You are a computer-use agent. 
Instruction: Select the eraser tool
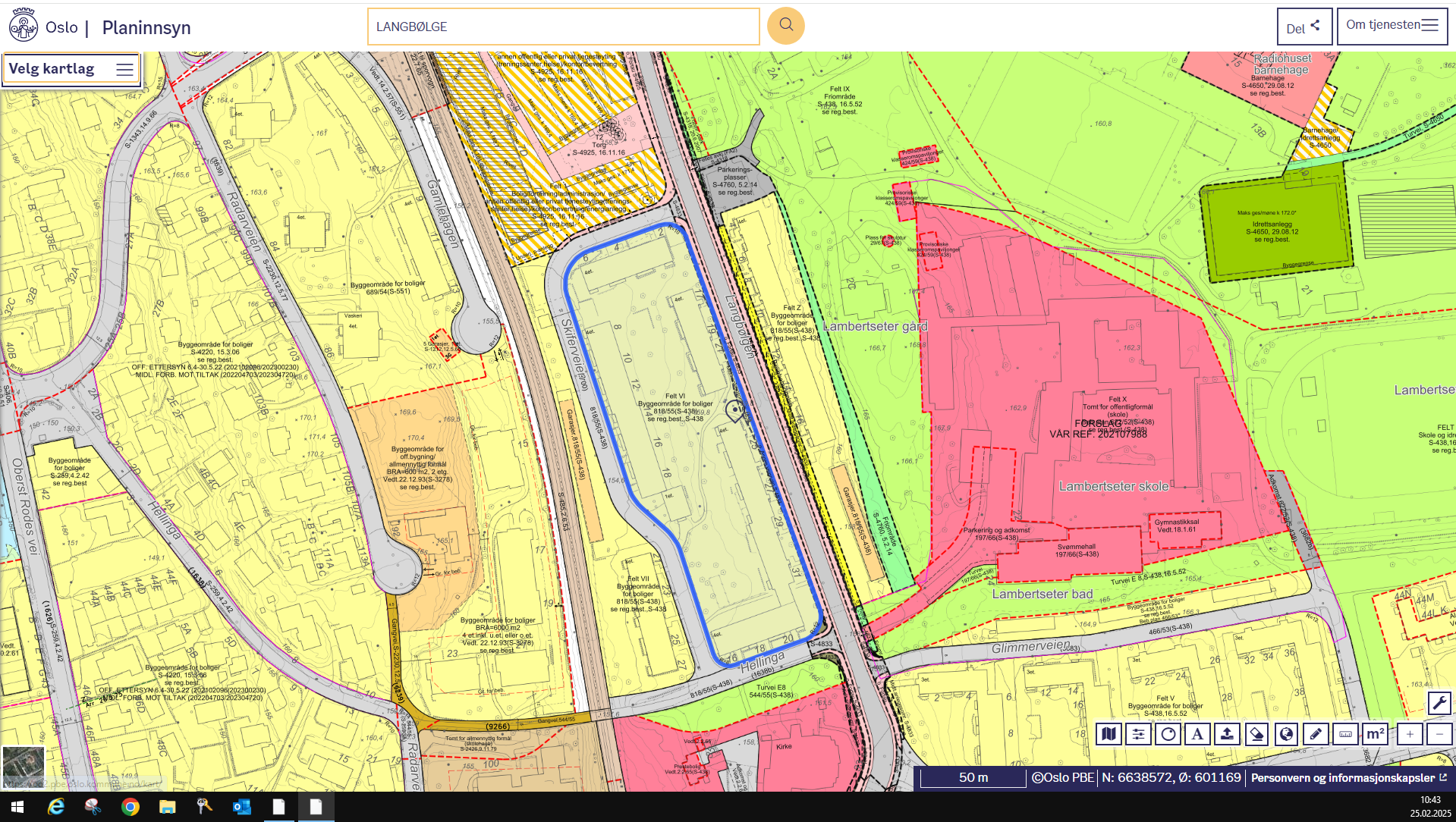(x=1256, y=733)
